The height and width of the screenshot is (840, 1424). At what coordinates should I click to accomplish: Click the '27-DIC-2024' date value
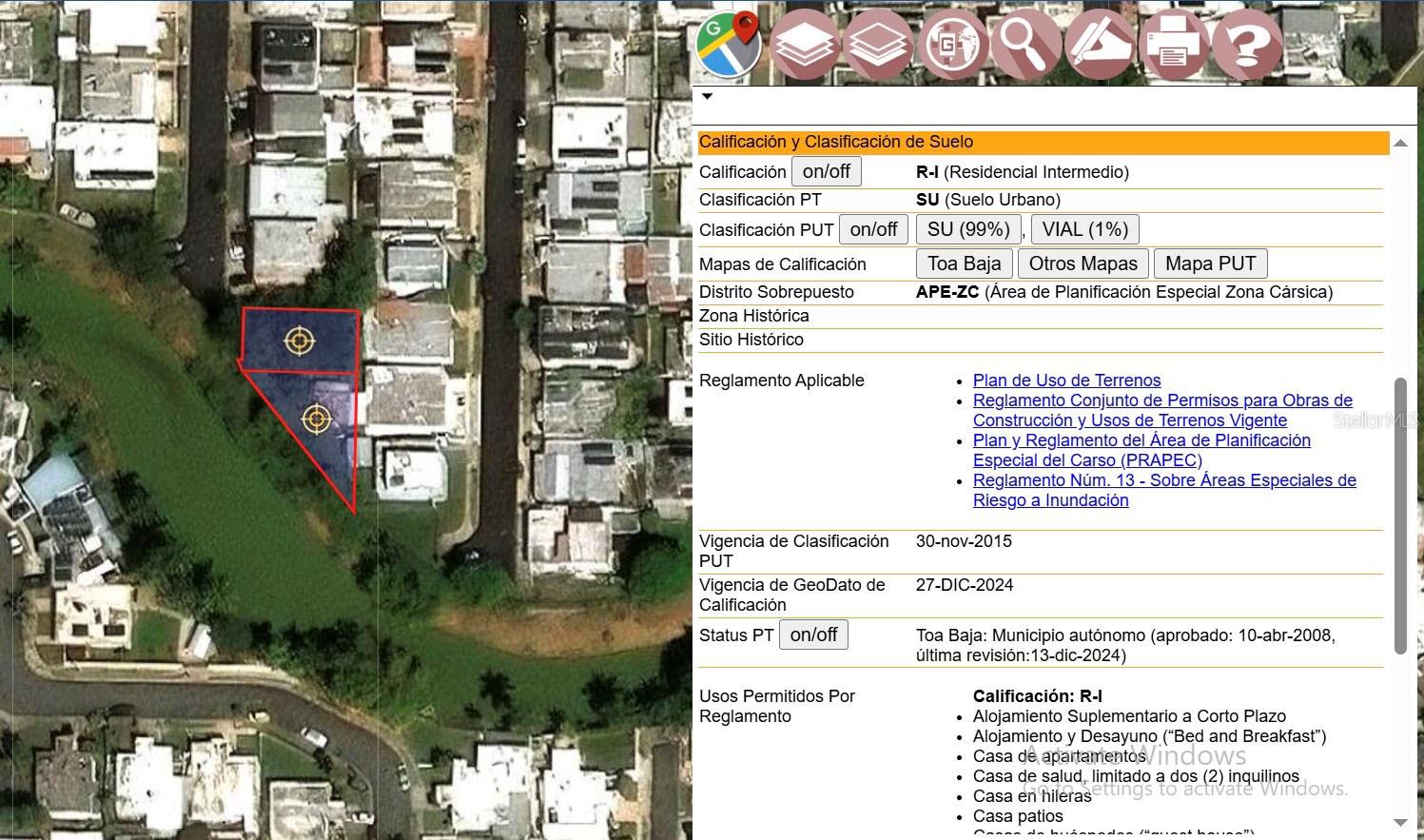point(965,585)
